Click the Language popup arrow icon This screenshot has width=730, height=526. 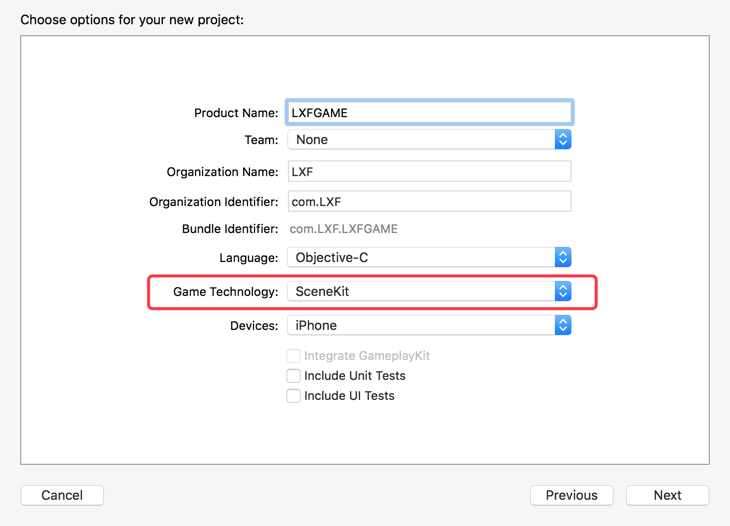click(563, 258)
